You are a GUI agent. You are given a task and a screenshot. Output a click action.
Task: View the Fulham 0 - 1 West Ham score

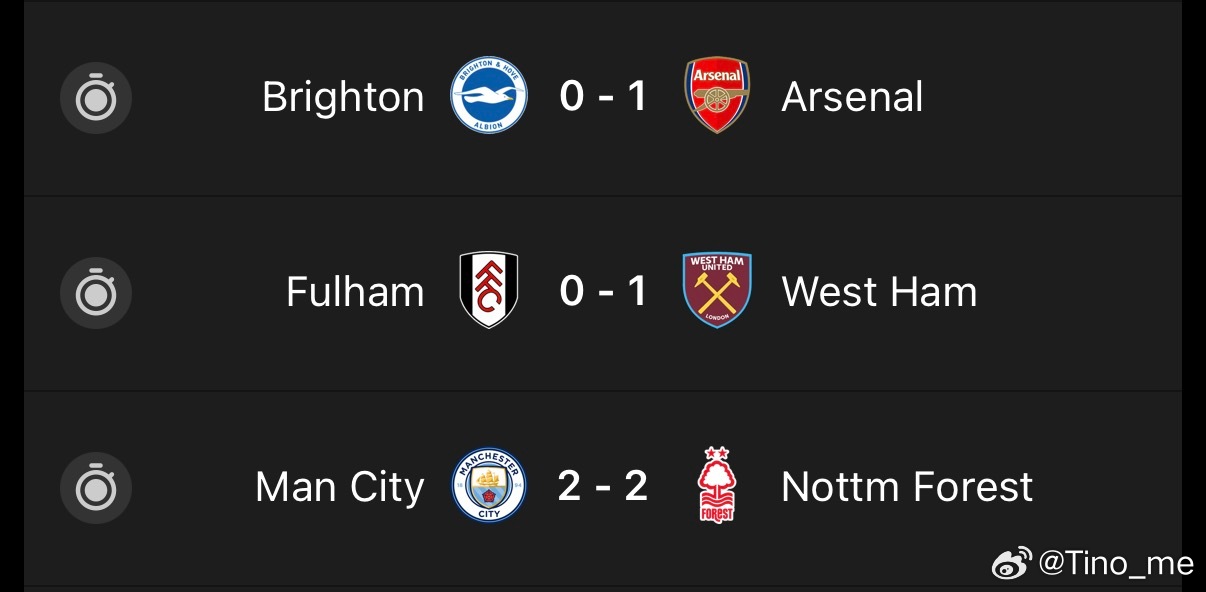click(603, 291)
